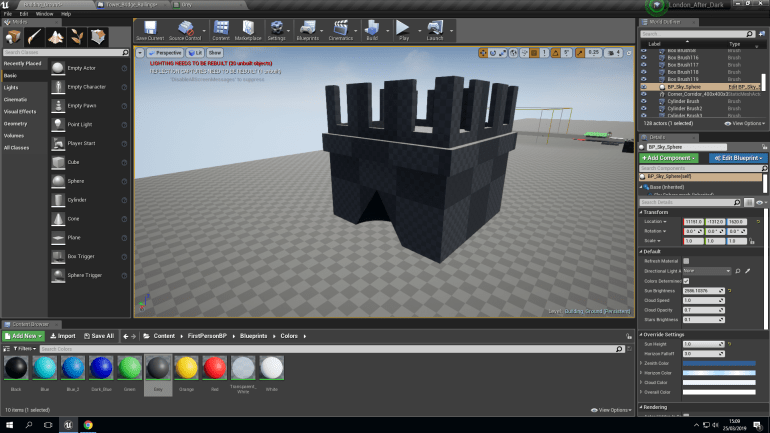Toggle scale snapping icon in viewport

580,53
